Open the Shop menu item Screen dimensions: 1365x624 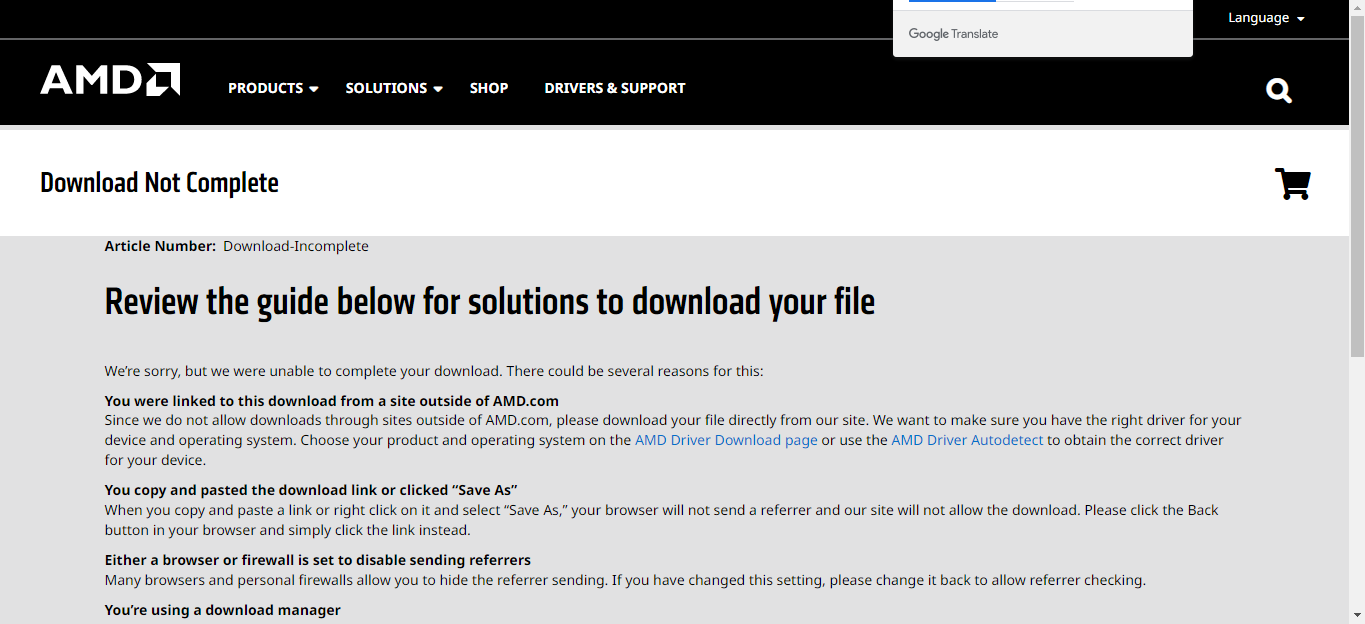pyautogui.click(x=489, y=88)
